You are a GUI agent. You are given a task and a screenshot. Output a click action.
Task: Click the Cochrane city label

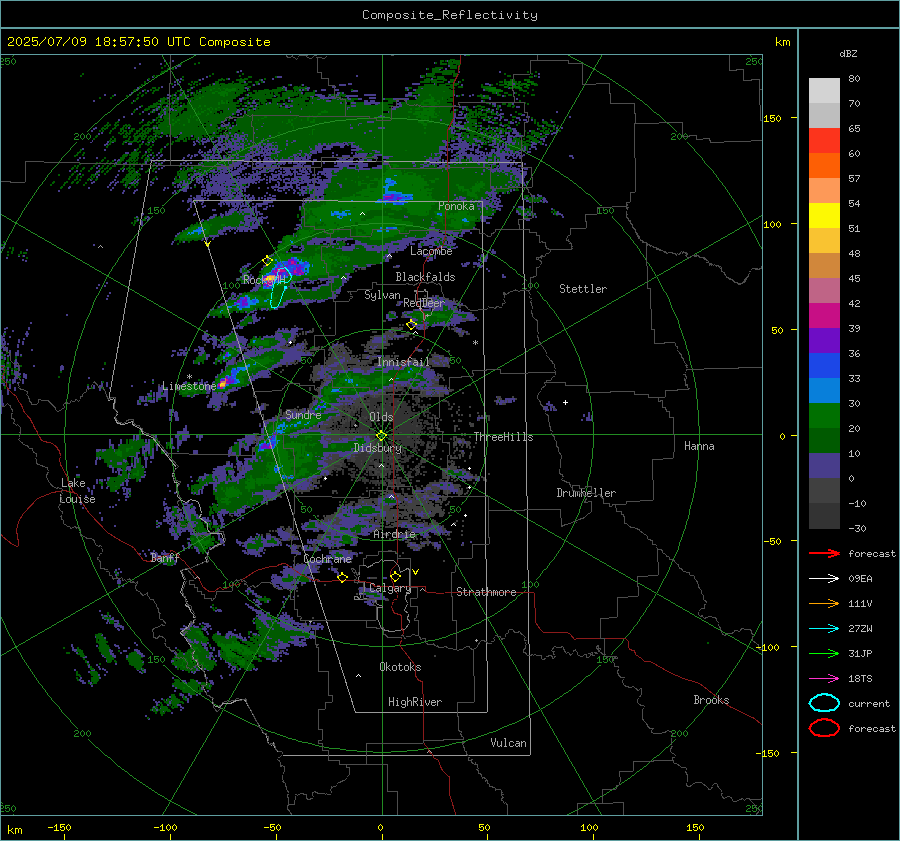tap(327, 559)
